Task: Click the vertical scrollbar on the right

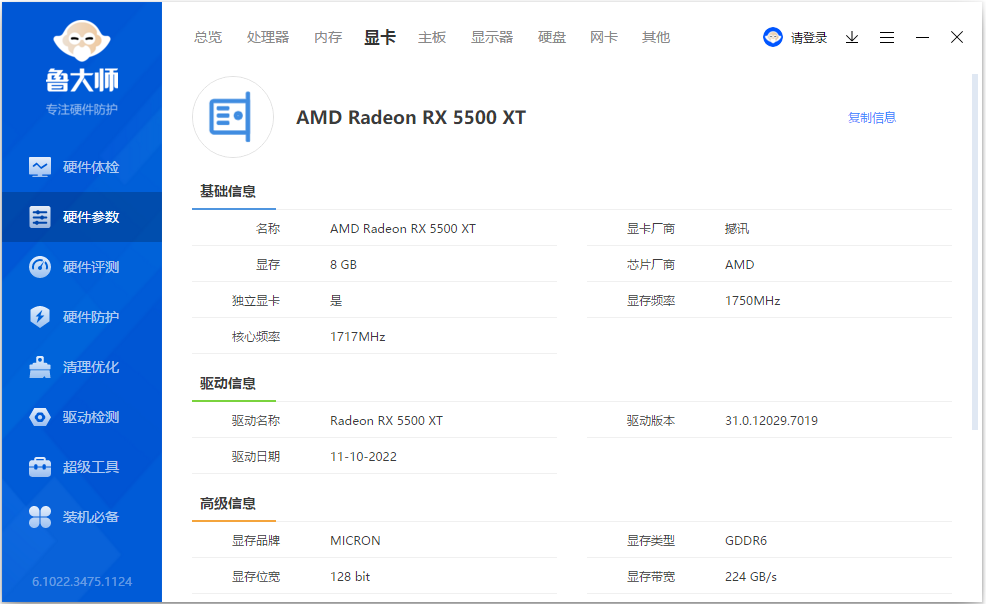Action: click(975, 252)
